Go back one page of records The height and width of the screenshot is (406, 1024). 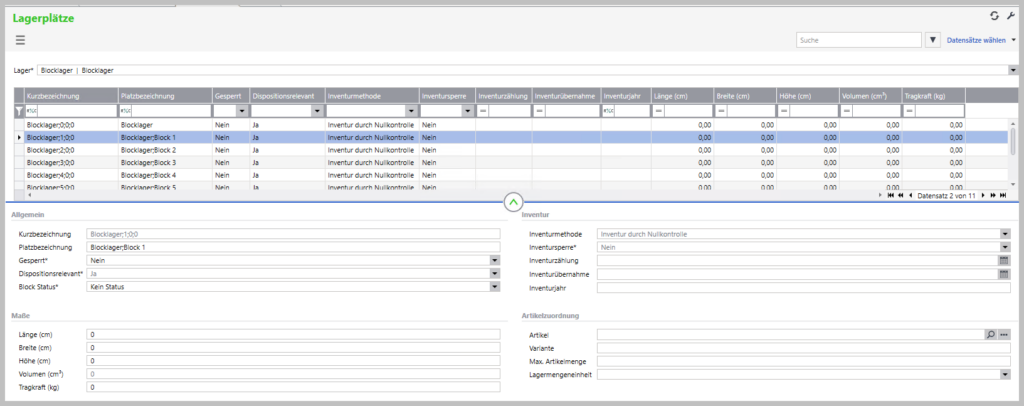(x=901, y=195)
